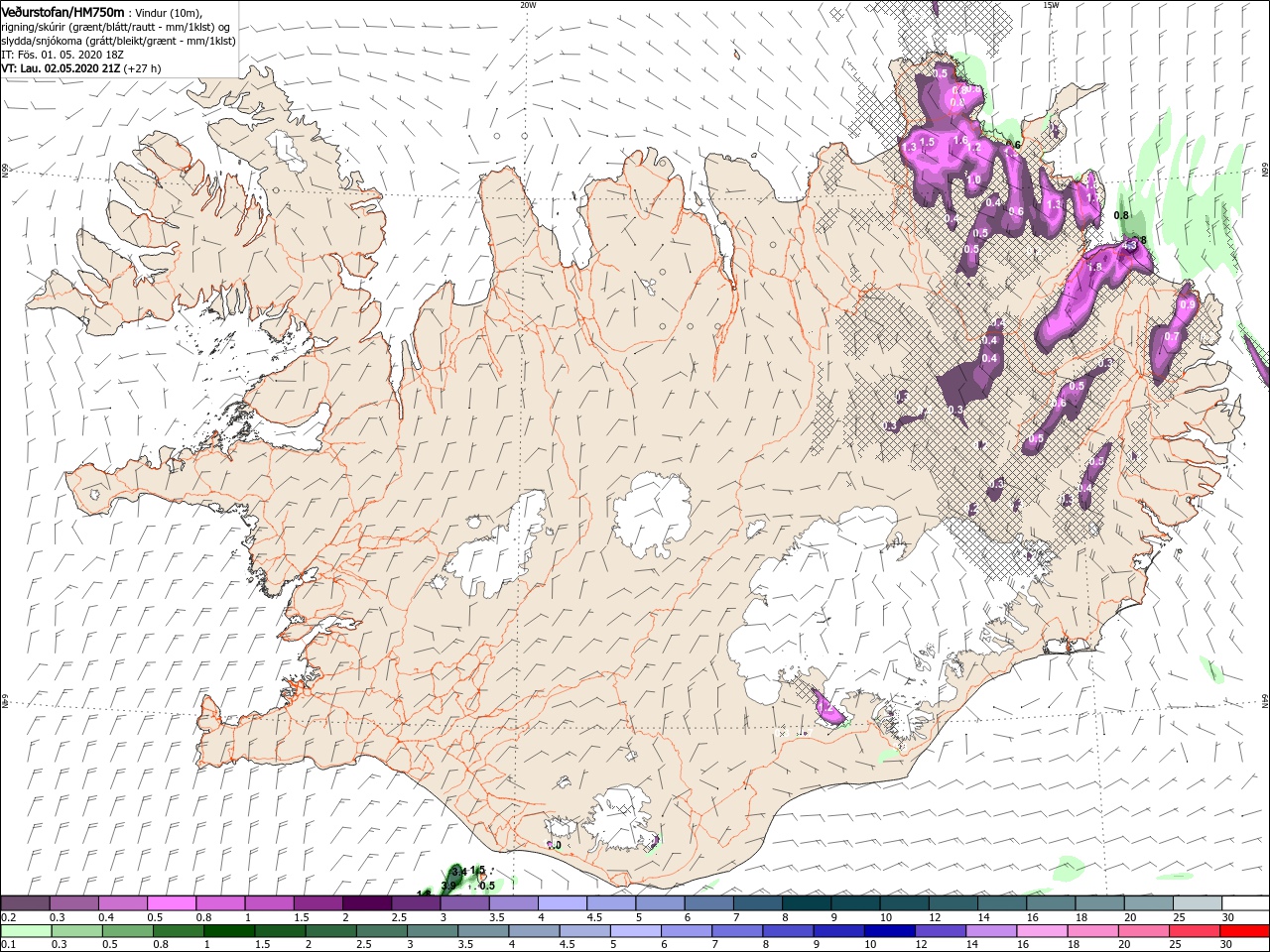Select the lower-row periwinkle swatch labeled 6

[686, 931]
